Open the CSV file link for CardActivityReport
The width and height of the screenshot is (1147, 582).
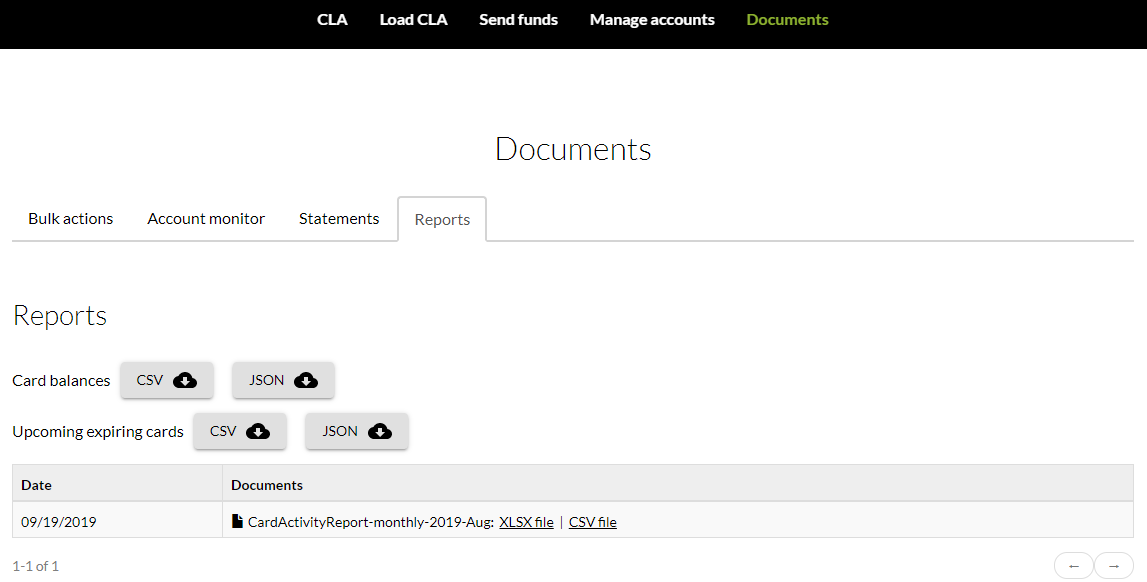(593, 522)
